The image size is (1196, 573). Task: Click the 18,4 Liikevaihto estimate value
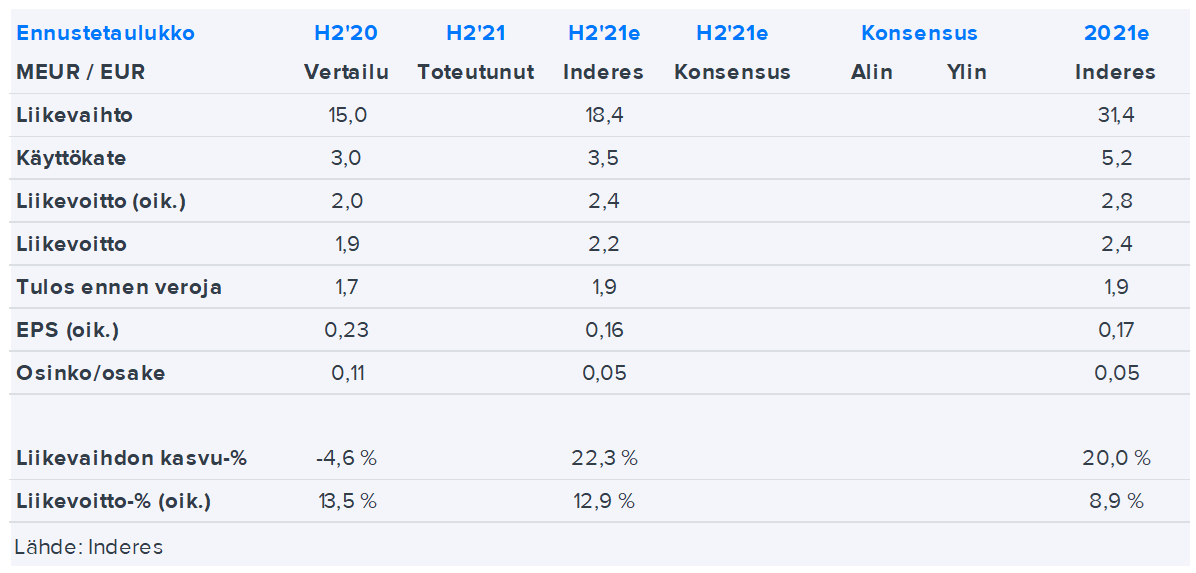pyautogui.click(x=604, y=115)
